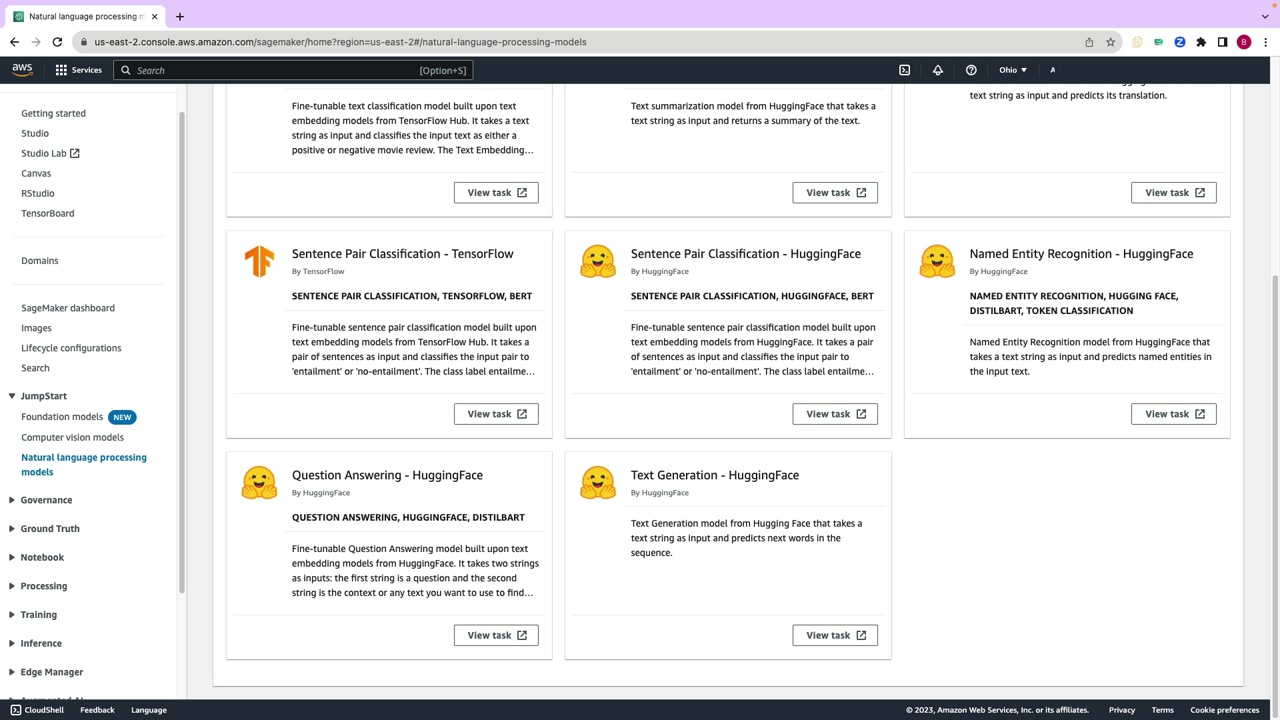Click the CloudShell icon in the footer
1280x720 pixels.
click(15, 710)
